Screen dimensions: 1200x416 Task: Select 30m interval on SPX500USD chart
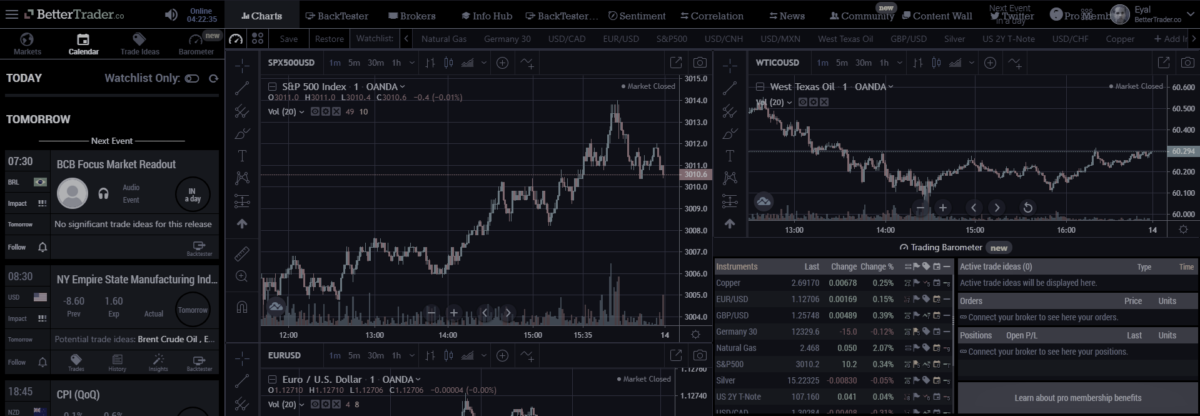click(x=378, y=62)
